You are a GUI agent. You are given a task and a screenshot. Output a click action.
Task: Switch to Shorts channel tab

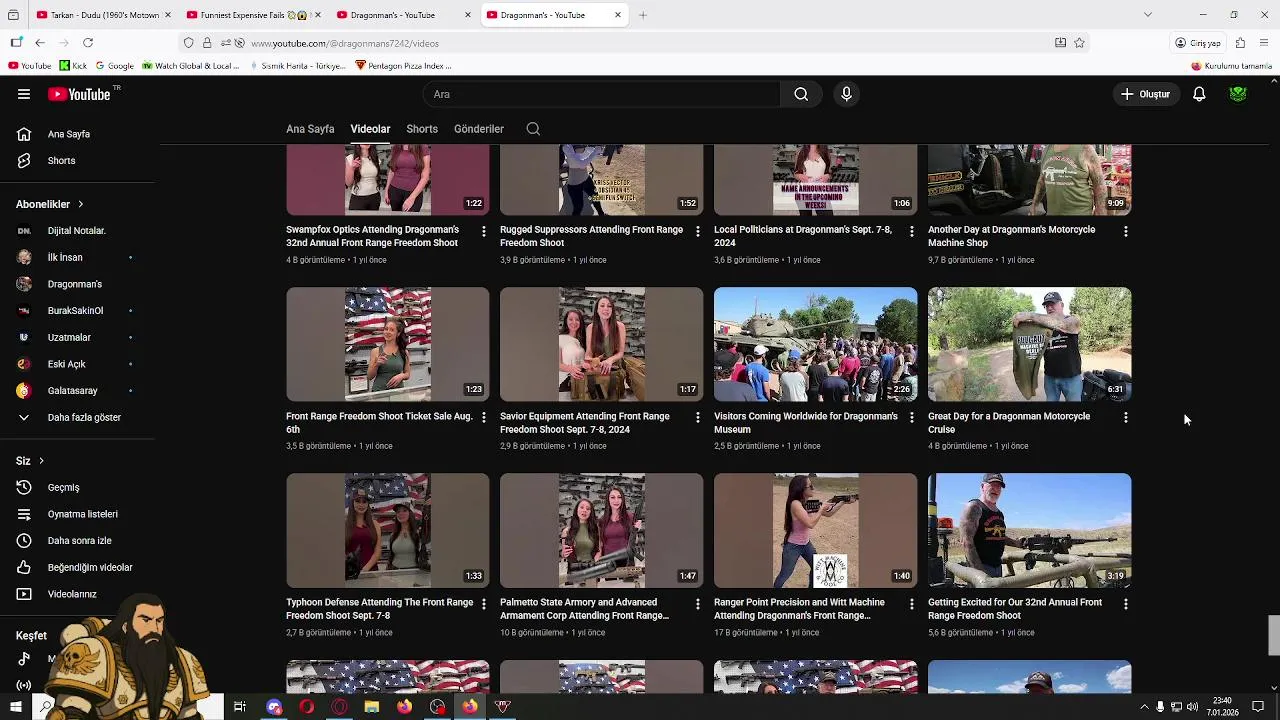pyautogui.click(x=422, y=129)
